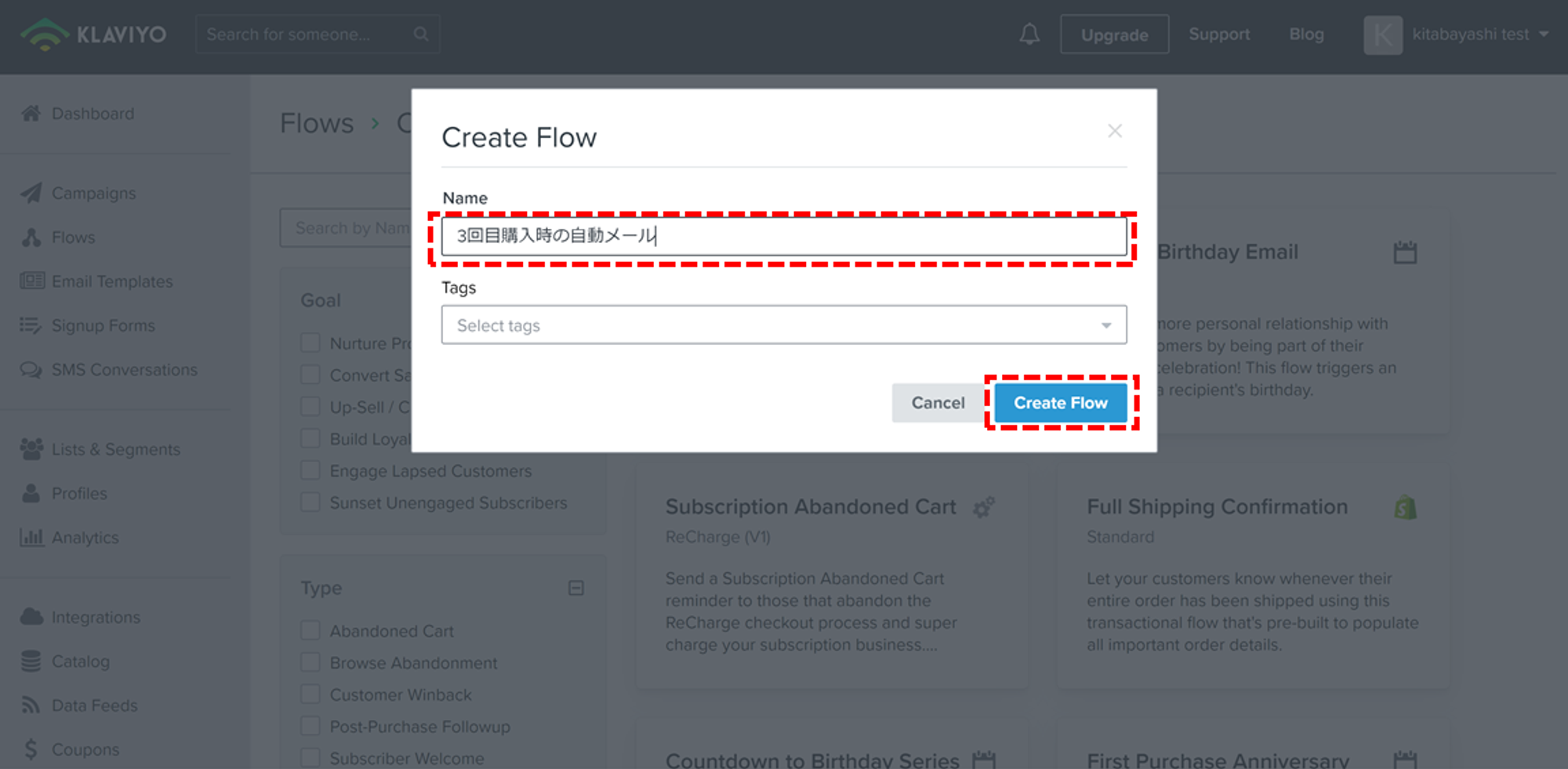Click the flow Name input field
Screen dimensions: 1568x769
(783, 236)
